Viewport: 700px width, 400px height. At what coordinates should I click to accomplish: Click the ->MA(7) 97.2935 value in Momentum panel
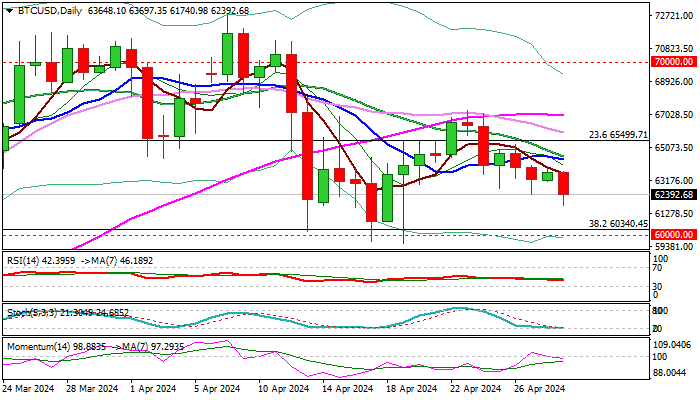click(148, 346)
